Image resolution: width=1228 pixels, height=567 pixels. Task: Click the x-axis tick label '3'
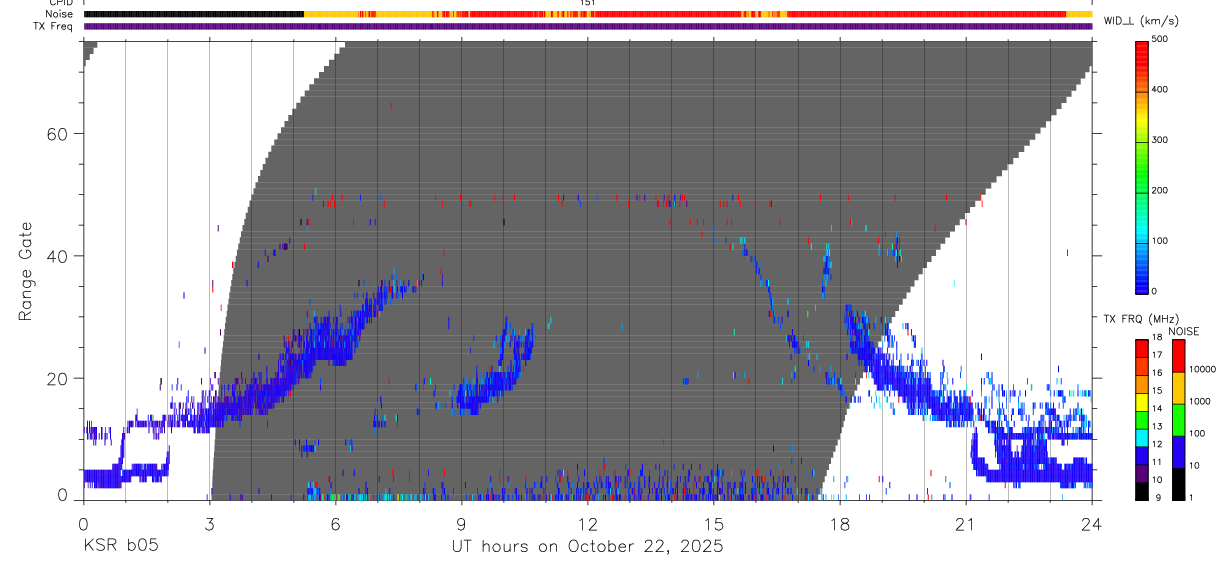point(209,524)
